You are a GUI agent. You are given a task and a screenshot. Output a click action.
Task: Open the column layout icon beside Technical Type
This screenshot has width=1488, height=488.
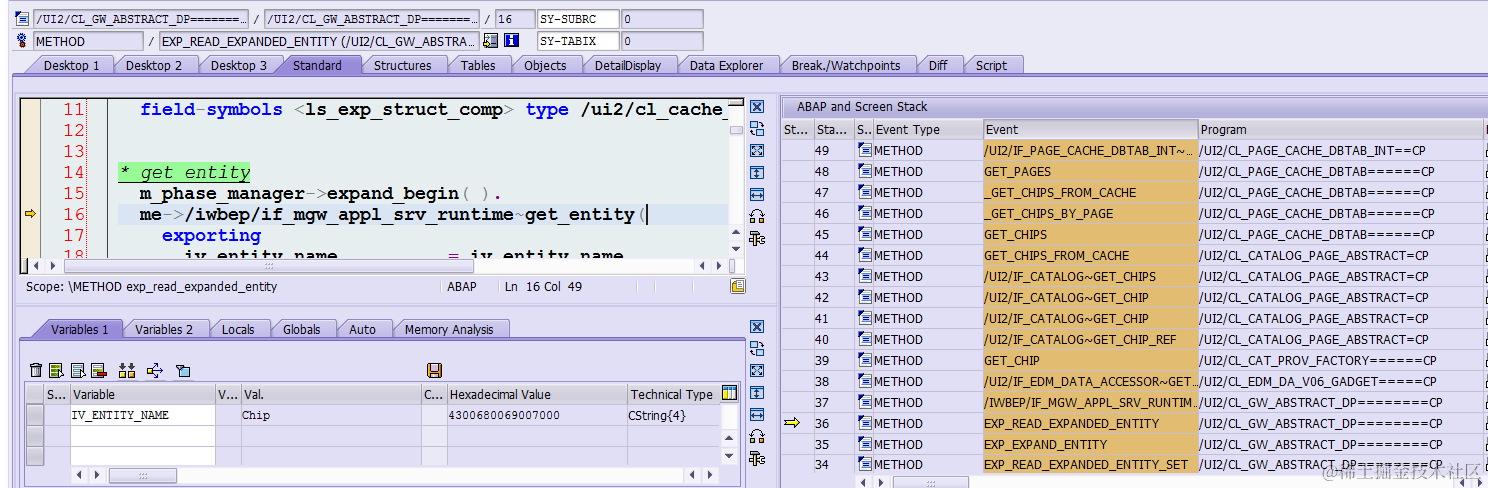click(729, 394)
